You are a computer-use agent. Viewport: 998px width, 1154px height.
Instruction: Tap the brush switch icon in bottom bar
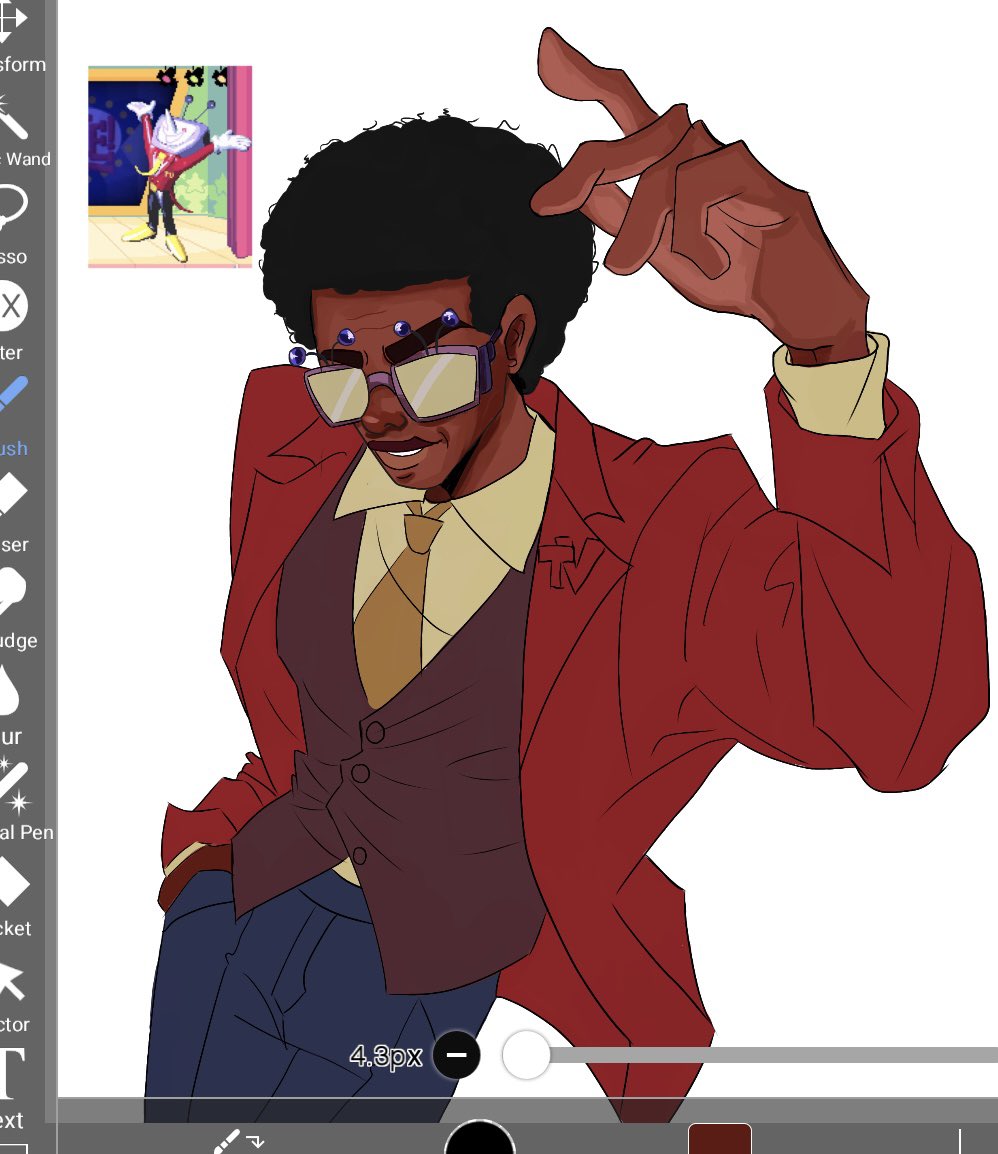238,1141
